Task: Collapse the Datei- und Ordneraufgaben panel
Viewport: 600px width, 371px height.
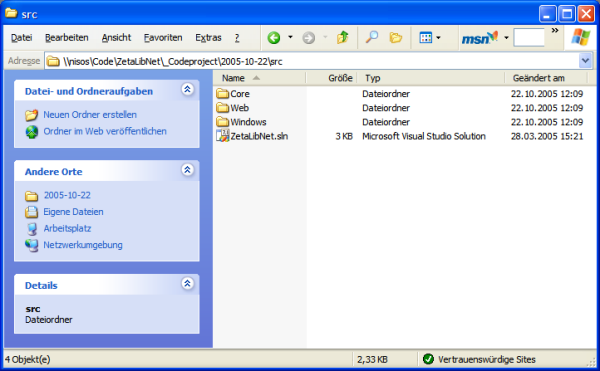Action: [187, 89]
